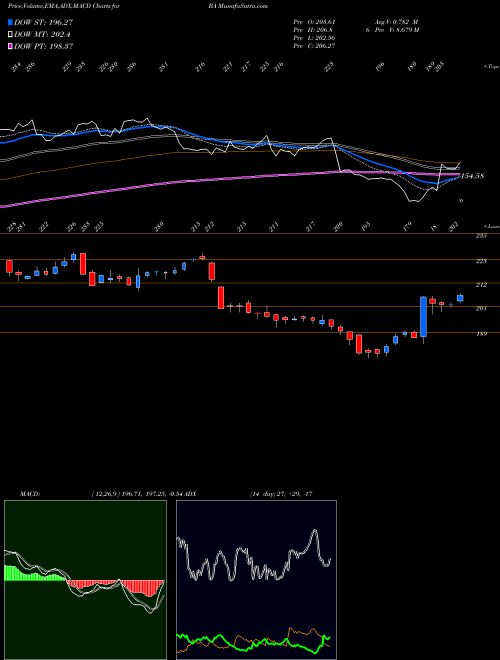
Task: Click the '<Lows' label at right edge
Action: (x=492, y=226)
